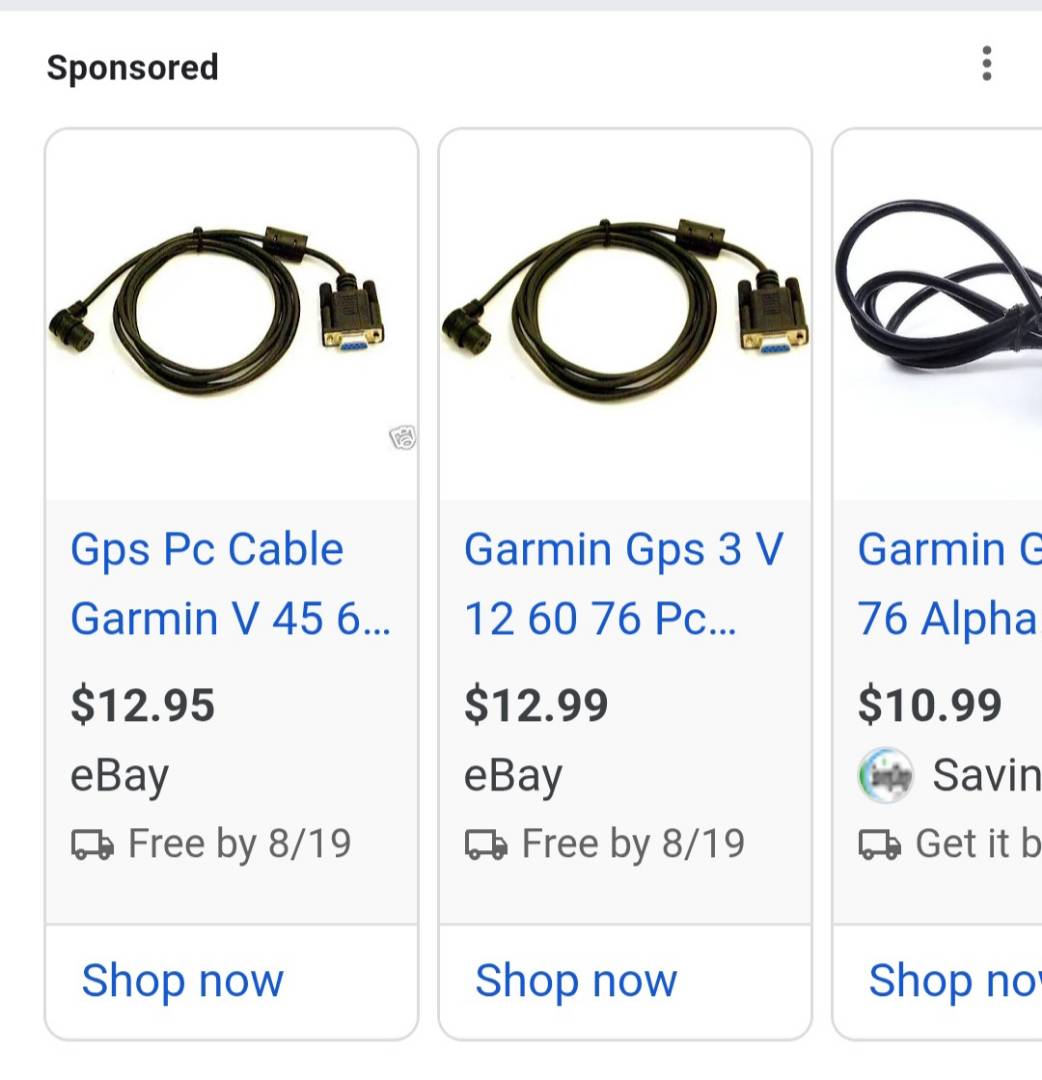Open the three-dot sponsored options menu
Image resolution: width=1042 pixels, height=1080 pixels.
point(986,64)
